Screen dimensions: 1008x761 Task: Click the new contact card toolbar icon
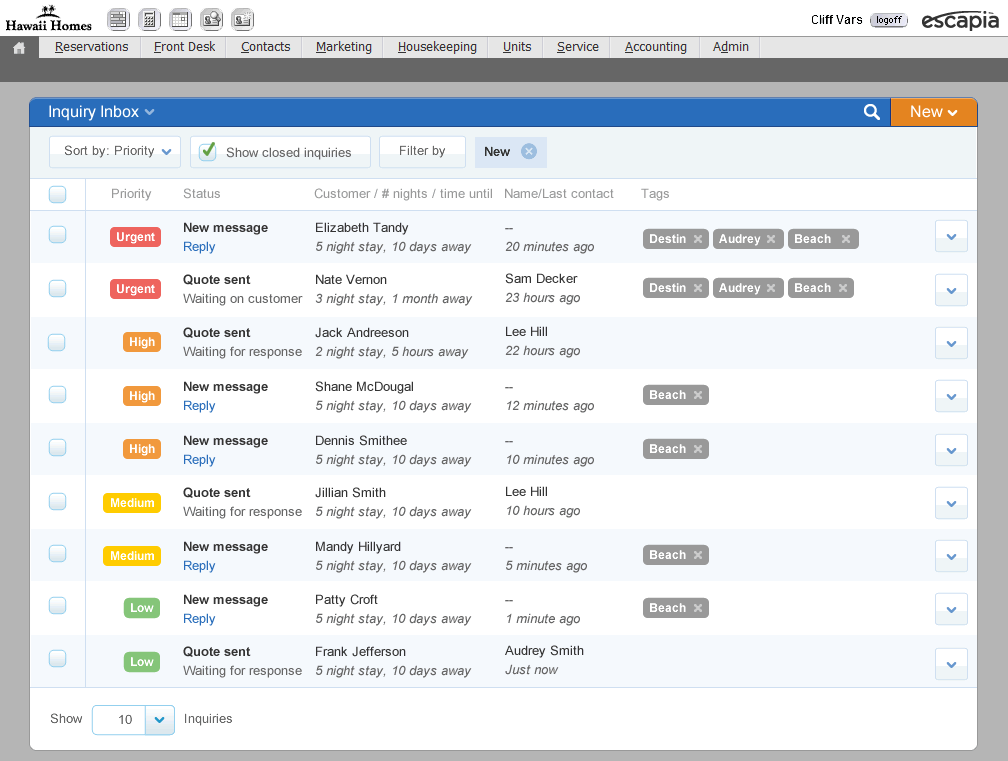(x=242, y=19)
